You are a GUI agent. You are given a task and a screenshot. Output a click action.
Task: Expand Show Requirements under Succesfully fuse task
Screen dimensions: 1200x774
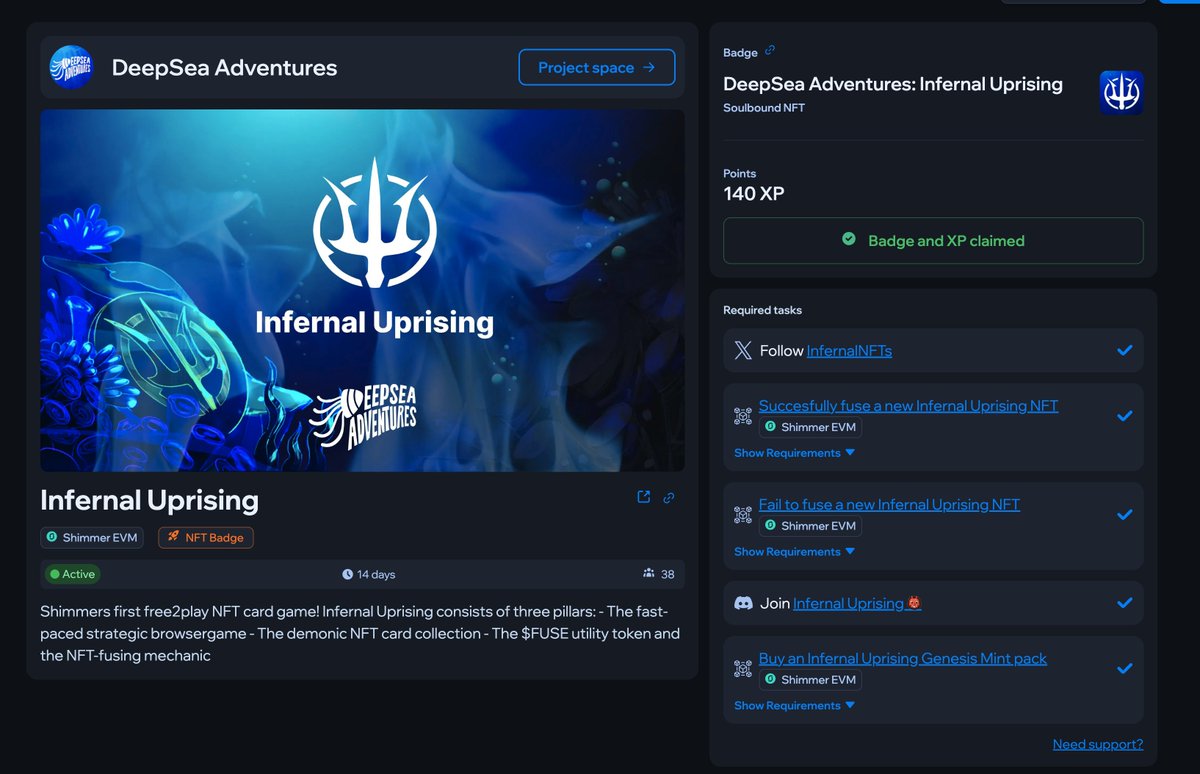pos(795,453)
